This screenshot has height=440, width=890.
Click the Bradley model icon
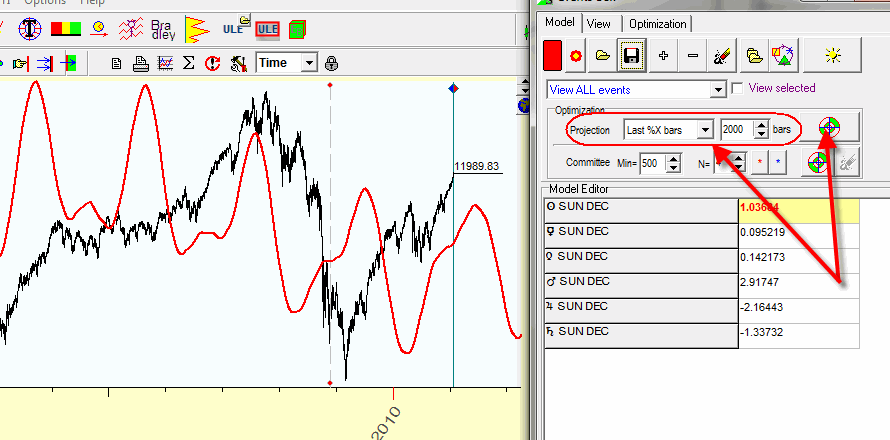click(163, 29)
